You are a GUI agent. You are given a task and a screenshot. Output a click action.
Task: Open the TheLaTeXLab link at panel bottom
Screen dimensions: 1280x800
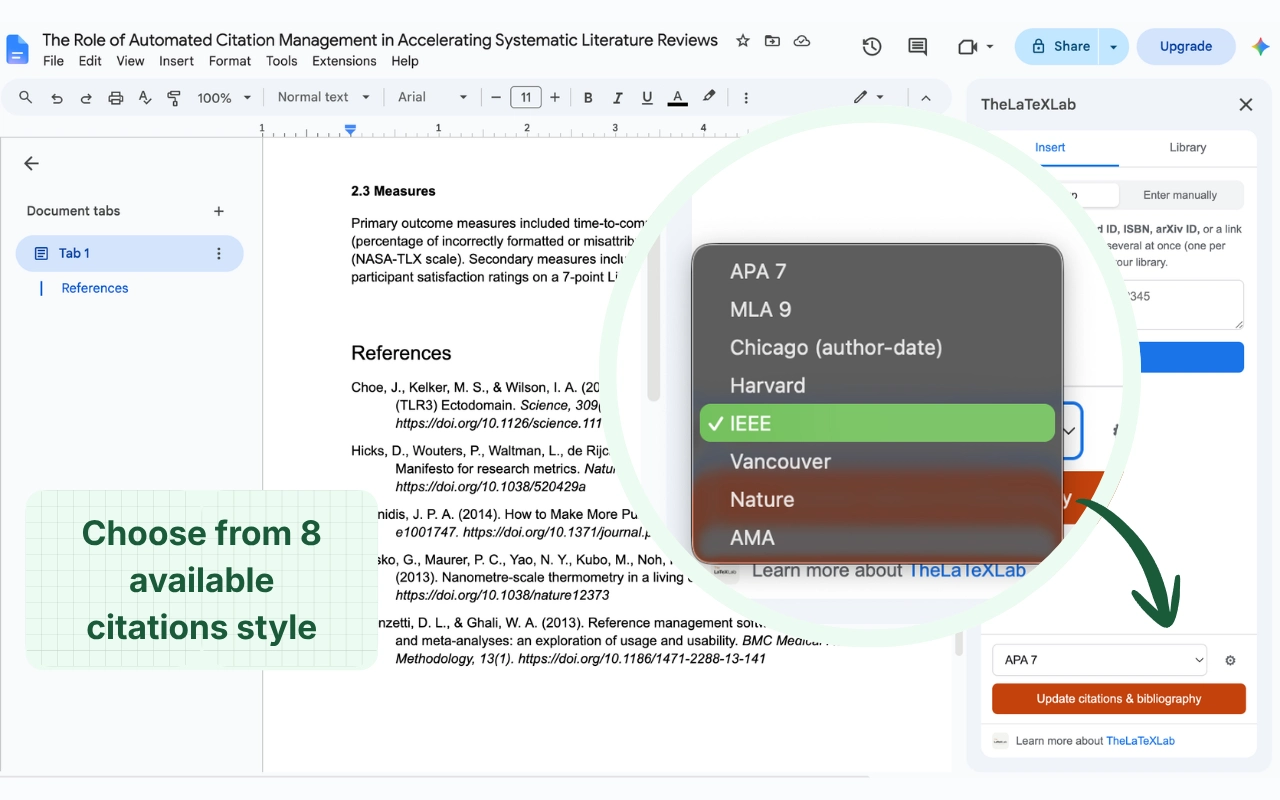point(1140,741)
